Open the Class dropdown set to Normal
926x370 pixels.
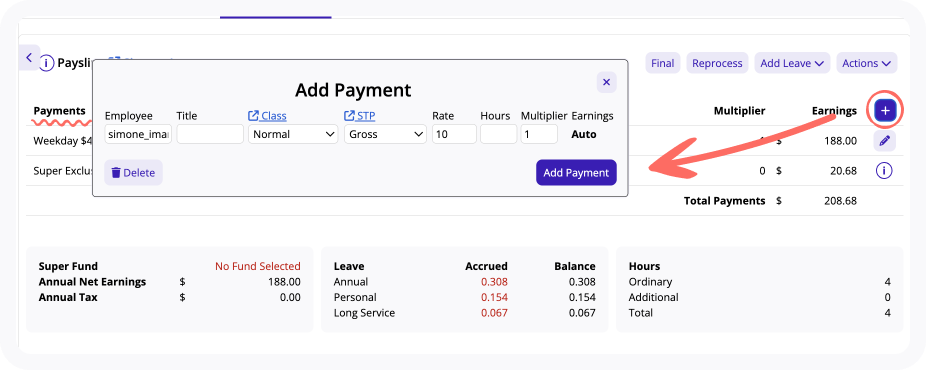(x=293, y=134)
